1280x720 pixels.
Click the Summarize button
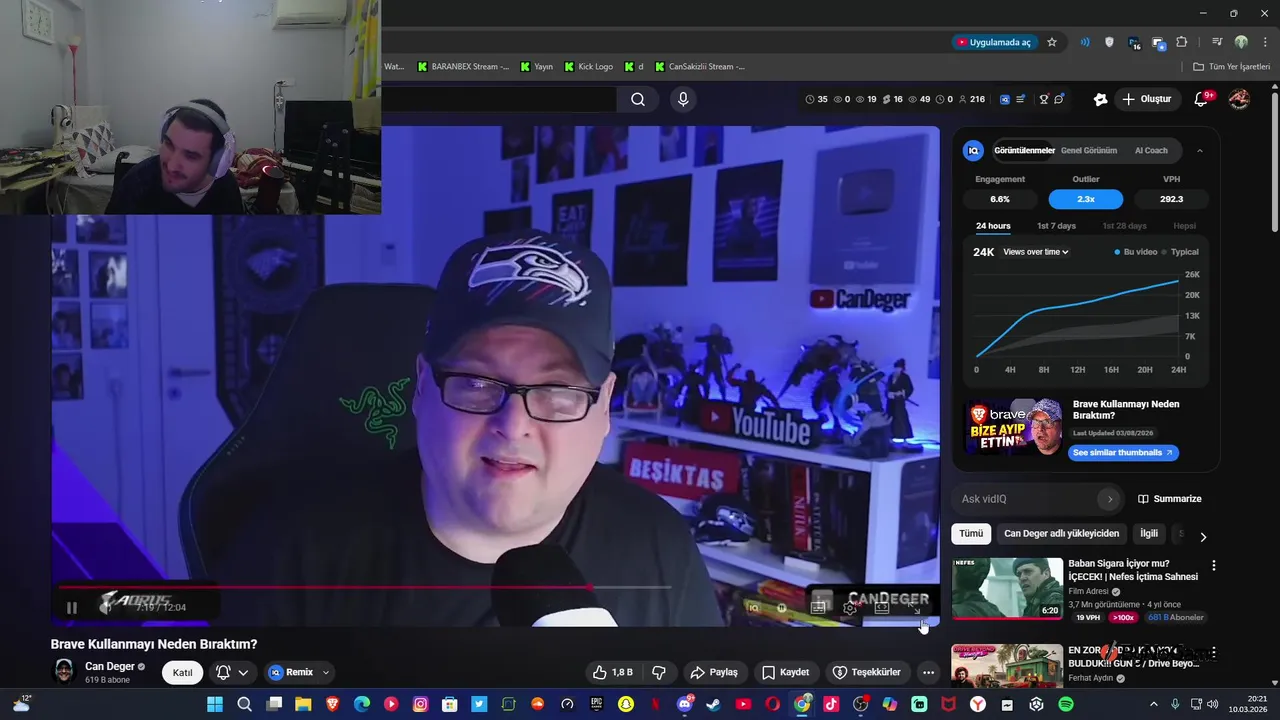tap(1170, 499)
